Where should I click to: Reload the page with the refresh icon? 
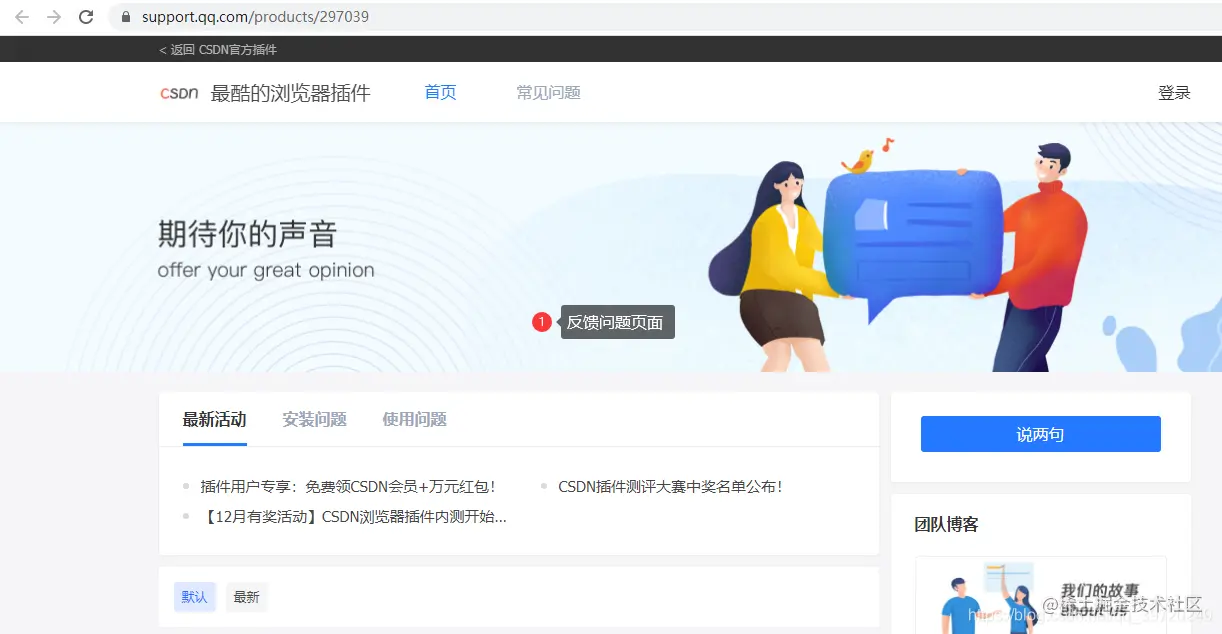pos(86,17)
